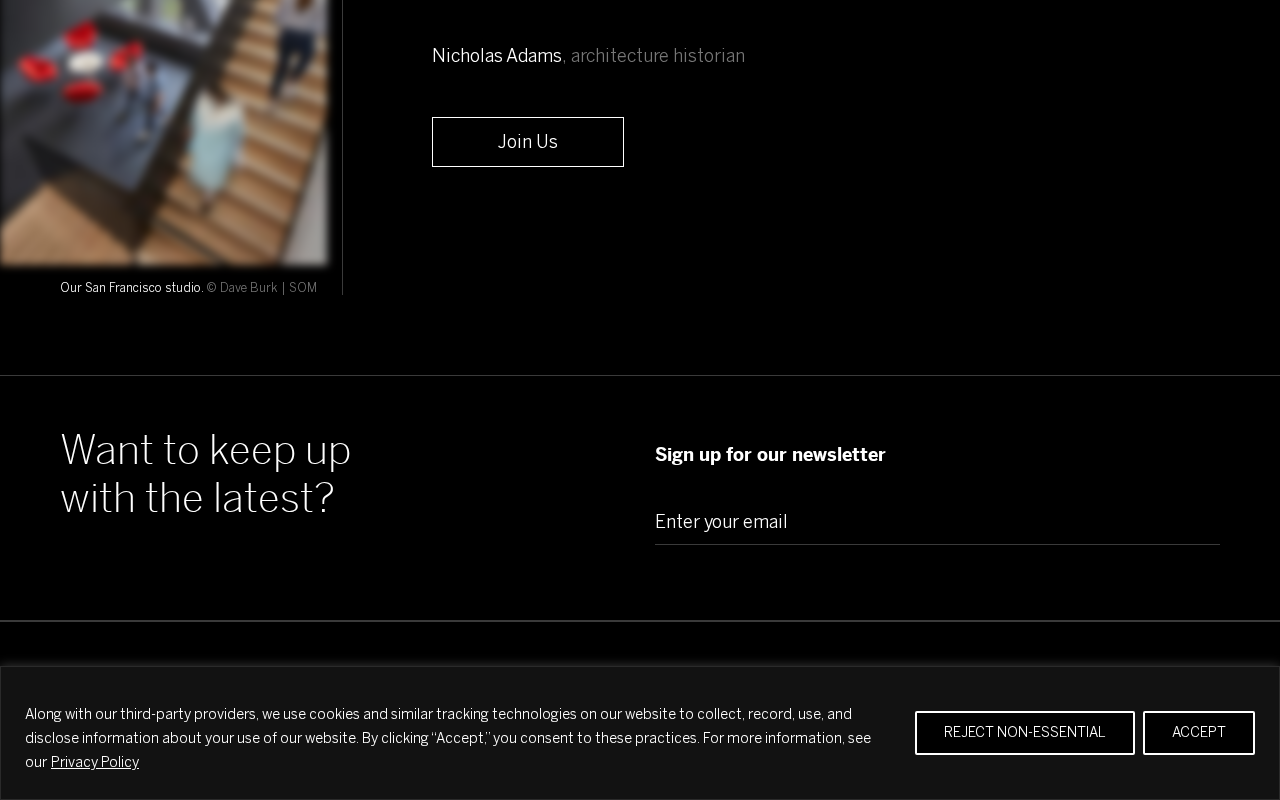Click the vertical divider beside the studio photo
Viewport: 1280px width, 800px height.
coord(342,147)
